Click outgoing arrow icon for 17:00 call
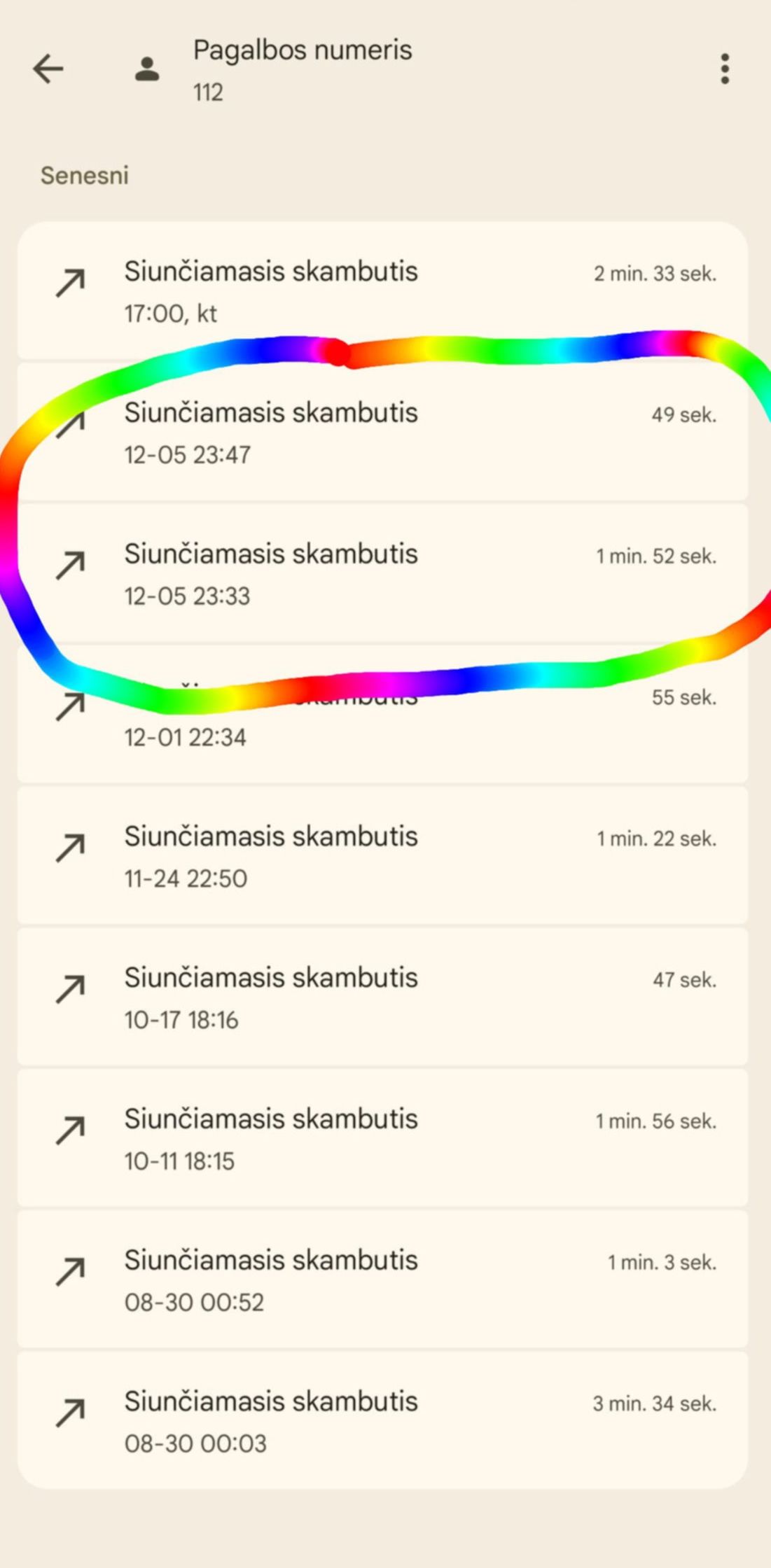771x1568 pixels. (70, 283)
